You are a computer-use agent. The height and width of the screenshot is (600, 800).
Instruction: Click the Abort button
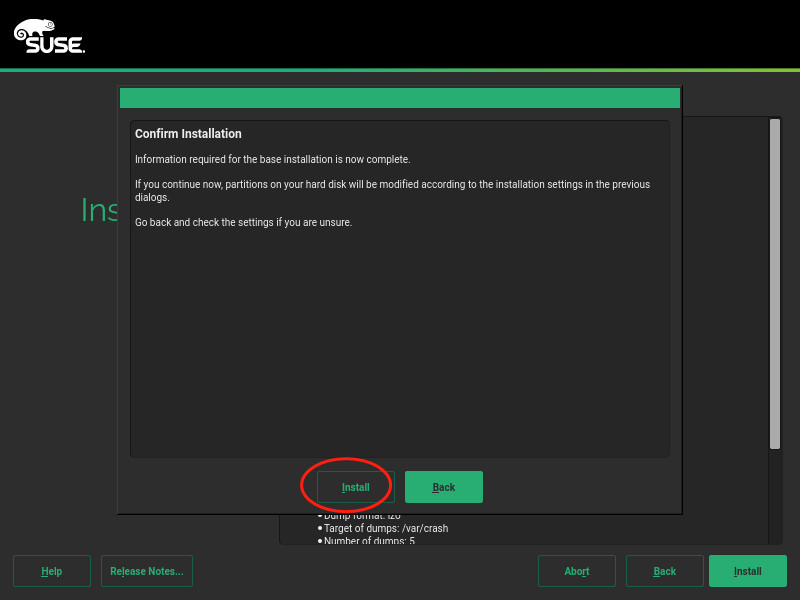click(x=577, y=571)
